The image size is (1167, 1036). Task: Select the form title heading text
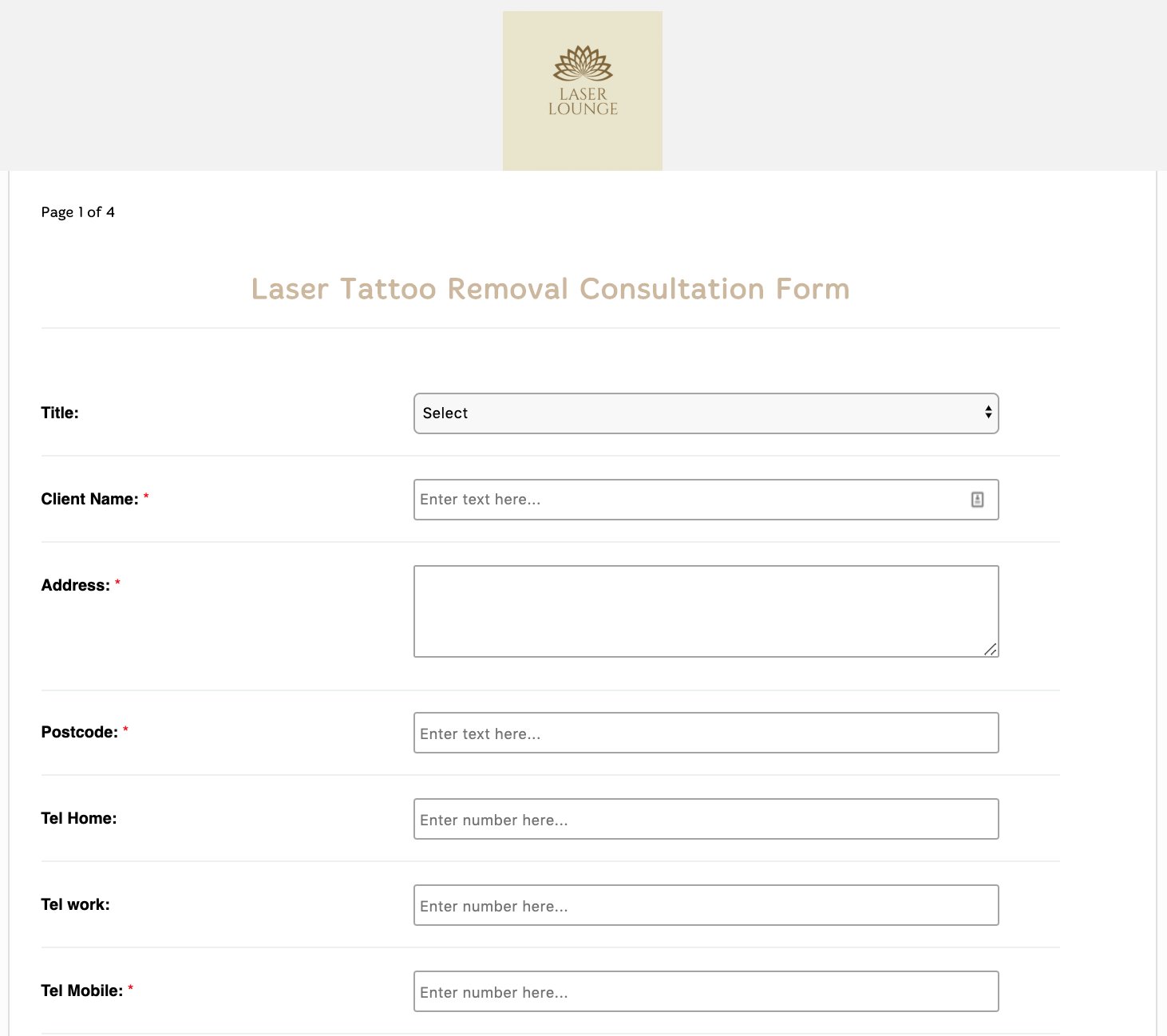pos(550,289)
